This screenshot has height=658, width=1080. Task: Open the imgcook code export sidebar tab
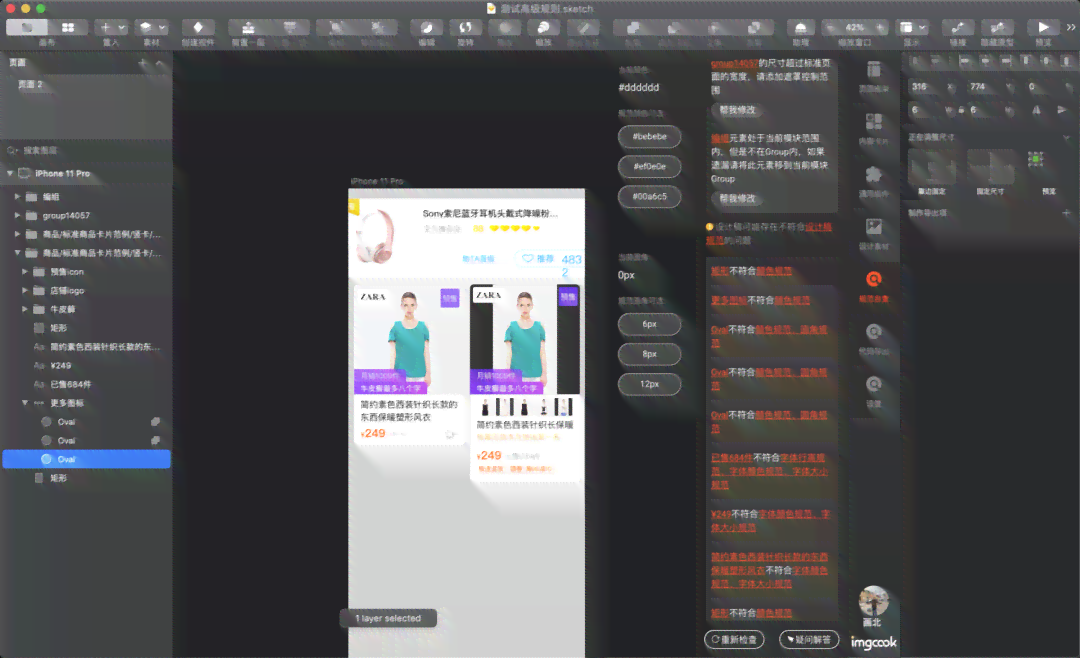874,338
